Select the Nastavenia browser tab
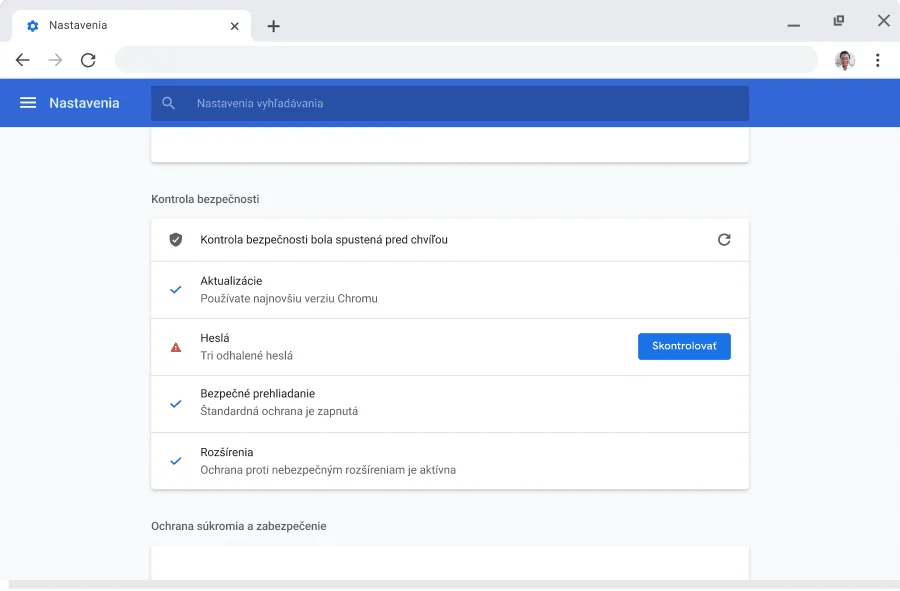900x591 pixels. [120, 26]
